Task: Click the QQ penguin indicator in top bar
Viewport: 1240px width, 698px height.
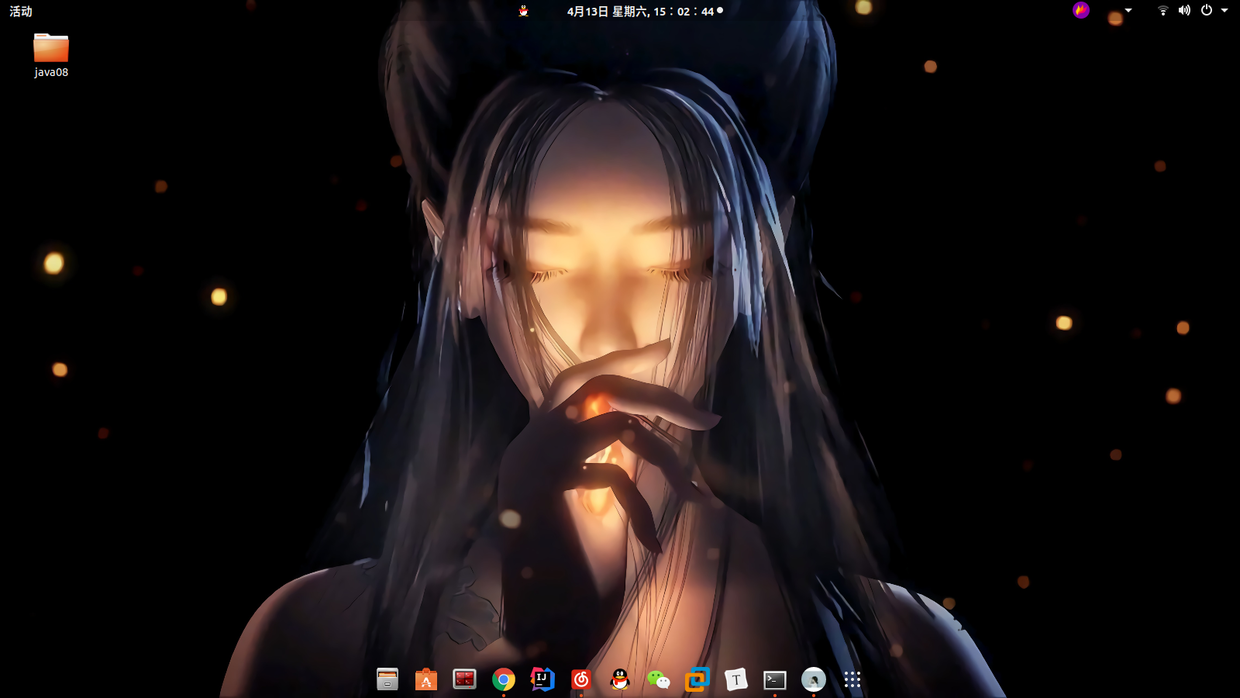Action: 523,11
